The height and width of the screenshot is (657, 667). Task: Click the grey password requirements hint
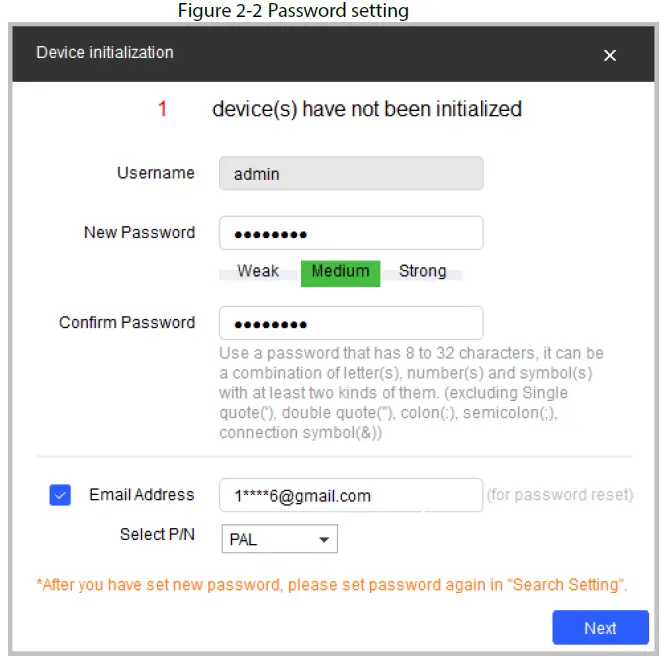[x=411, y=393]
